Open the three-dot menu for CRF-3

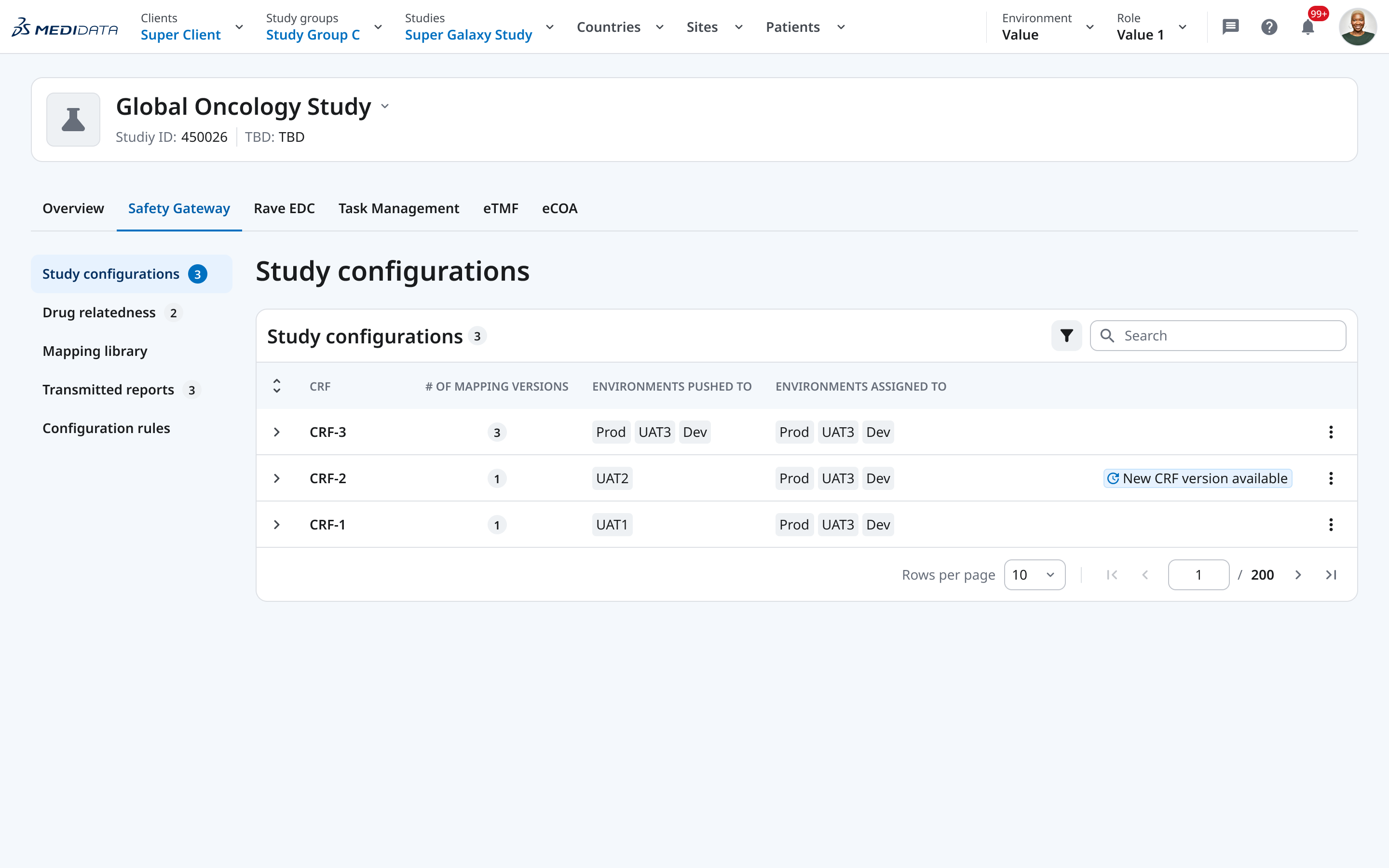coord(1332,432)
